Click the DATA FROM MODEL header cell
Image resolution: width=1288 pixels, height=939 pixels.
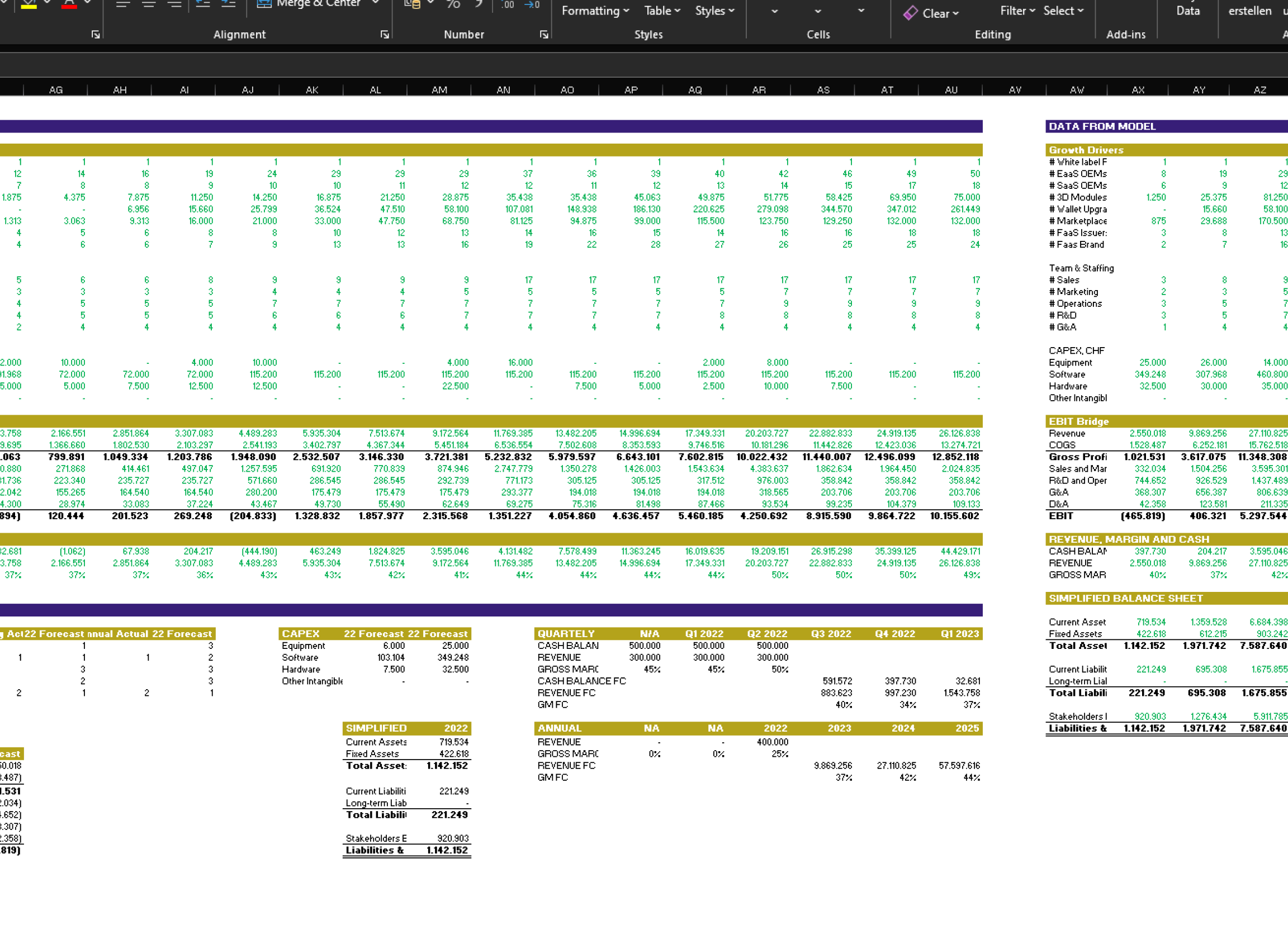pyautogui.click(x=1166, y=126)
